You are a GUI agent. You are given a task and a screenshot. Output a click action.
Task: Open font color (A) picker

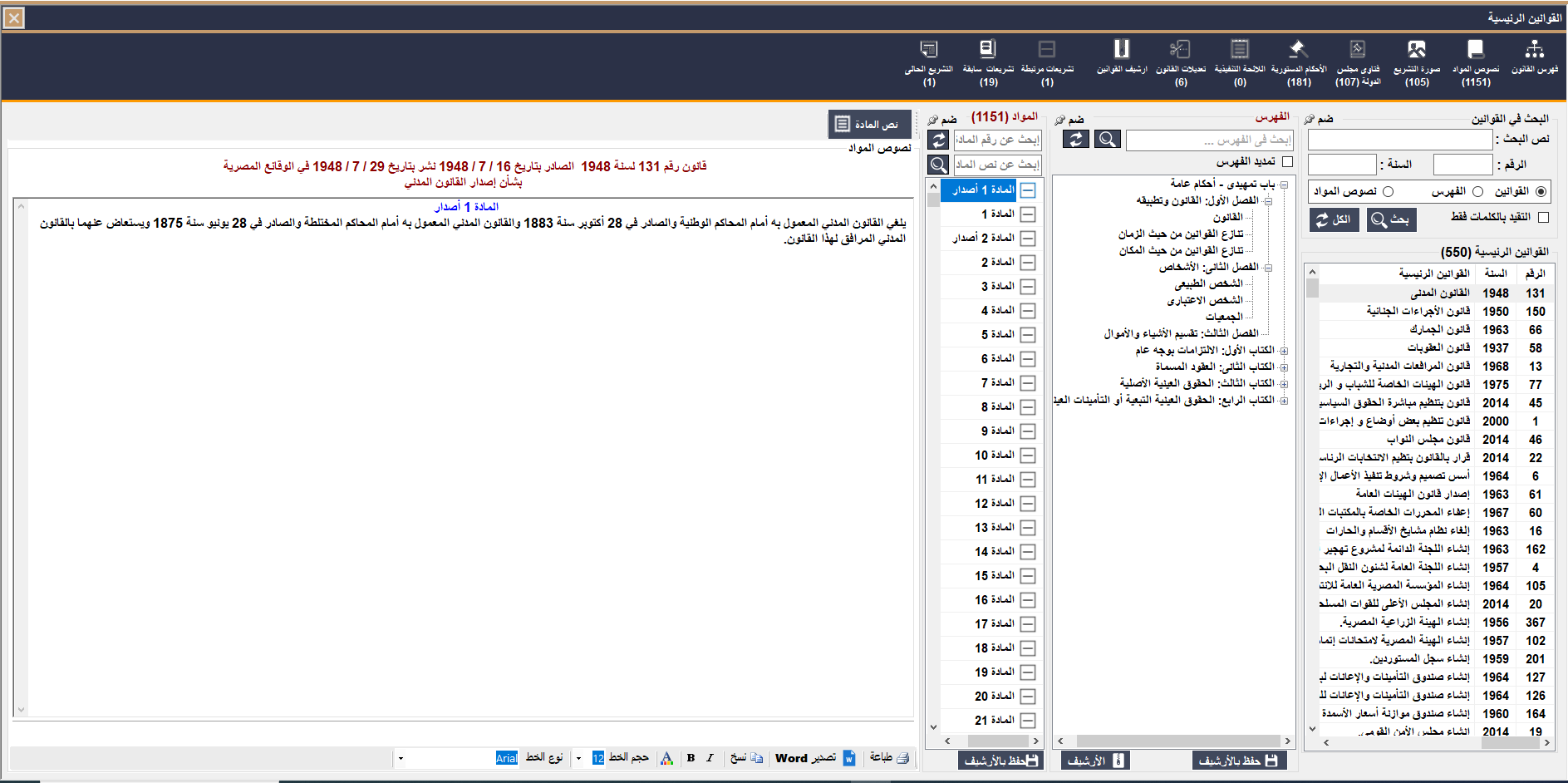pos(666,758)
